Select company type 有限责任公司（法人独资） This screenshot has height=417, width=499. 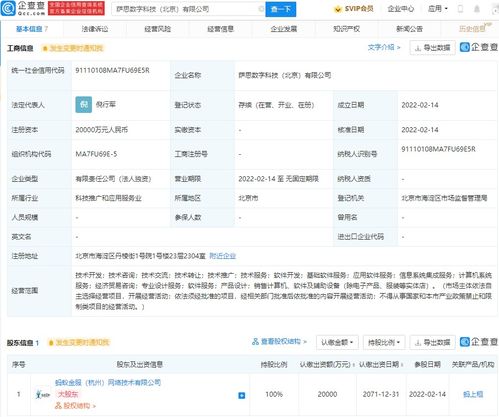(x=113, y=179)
